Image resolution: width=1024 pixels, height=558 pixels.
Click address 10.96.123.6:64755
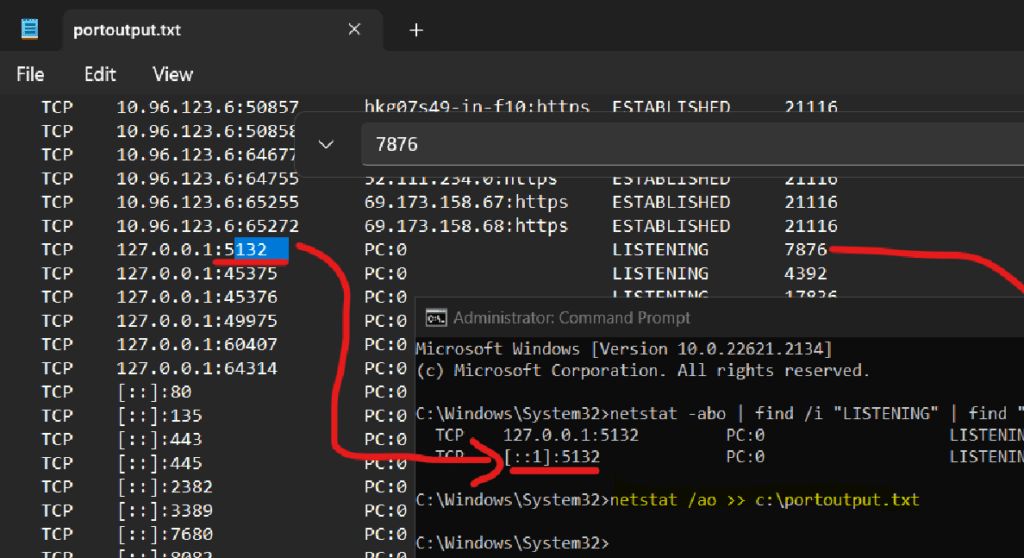point(208,178)
